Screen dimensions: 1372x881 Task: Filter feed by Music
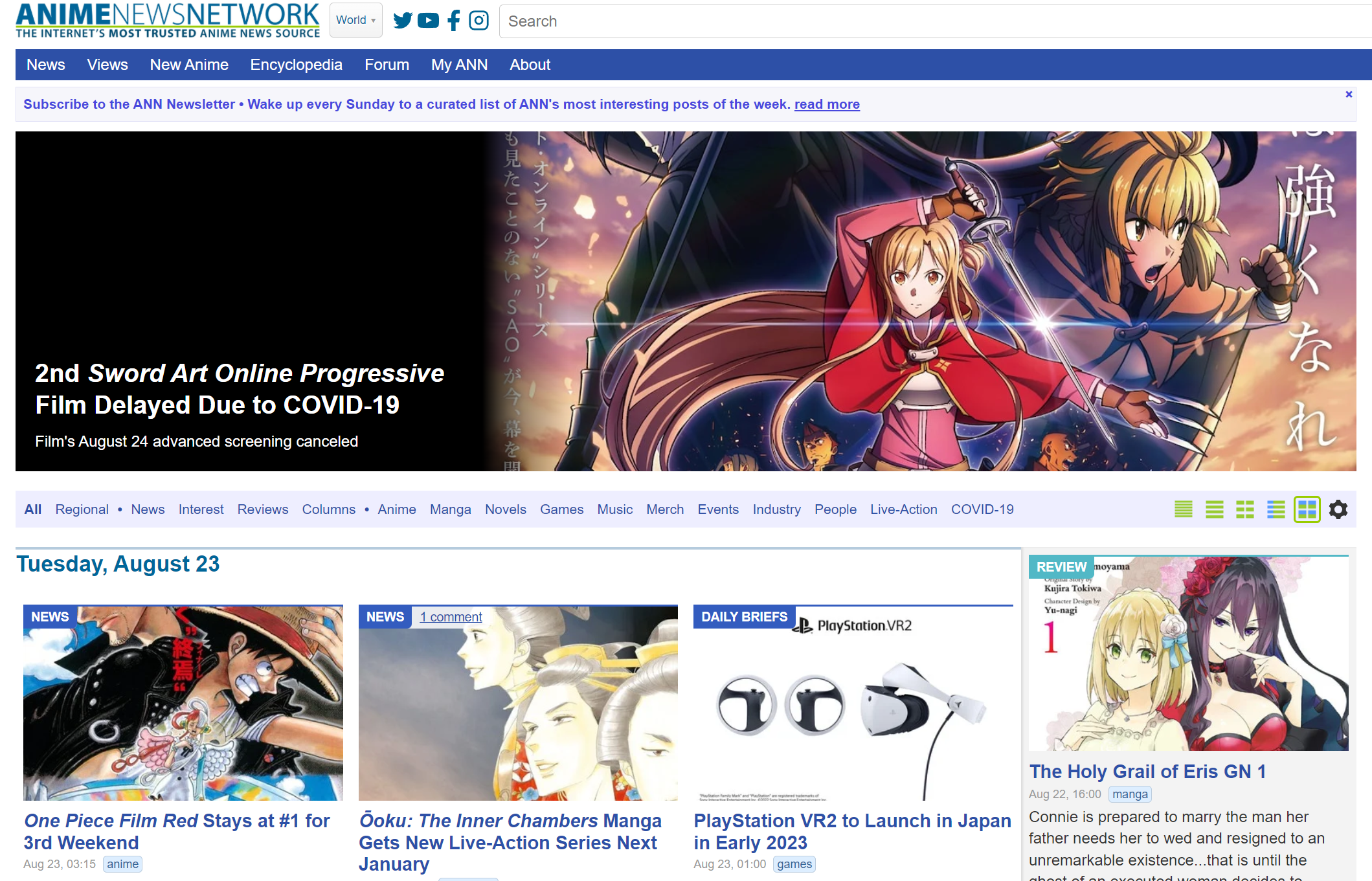pyautogui.click(x=614, y=509)
